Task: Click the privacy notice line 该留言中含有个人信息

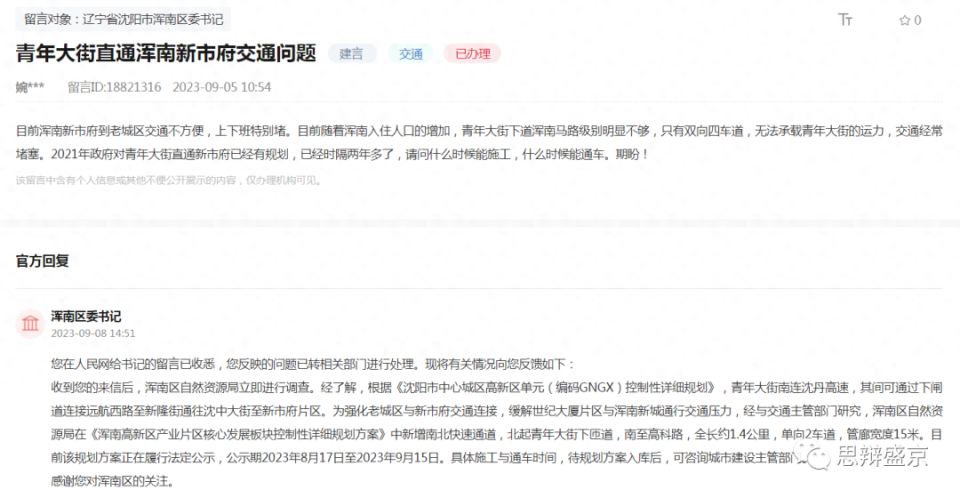Action: pyautogui.click(x=169, y=180)
